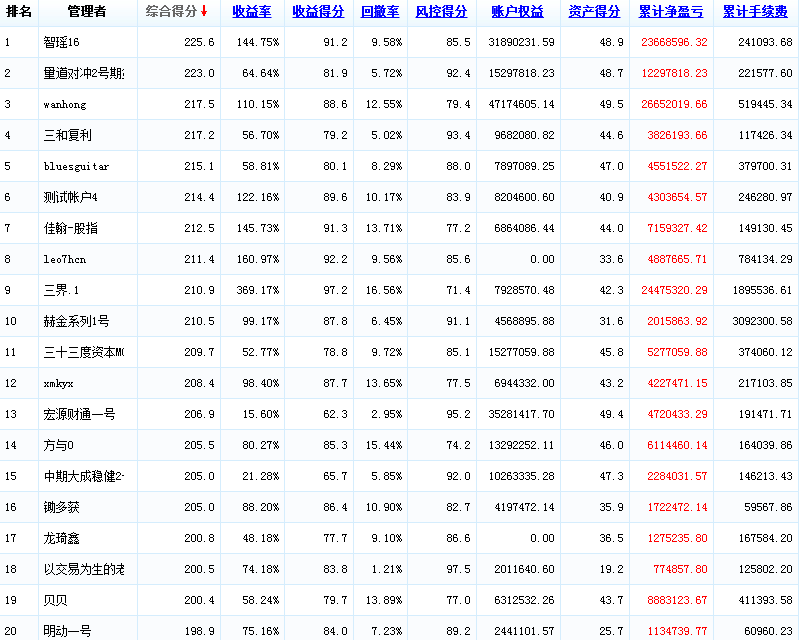
Task: Click the 回撤率 column header
Action: 379,12
